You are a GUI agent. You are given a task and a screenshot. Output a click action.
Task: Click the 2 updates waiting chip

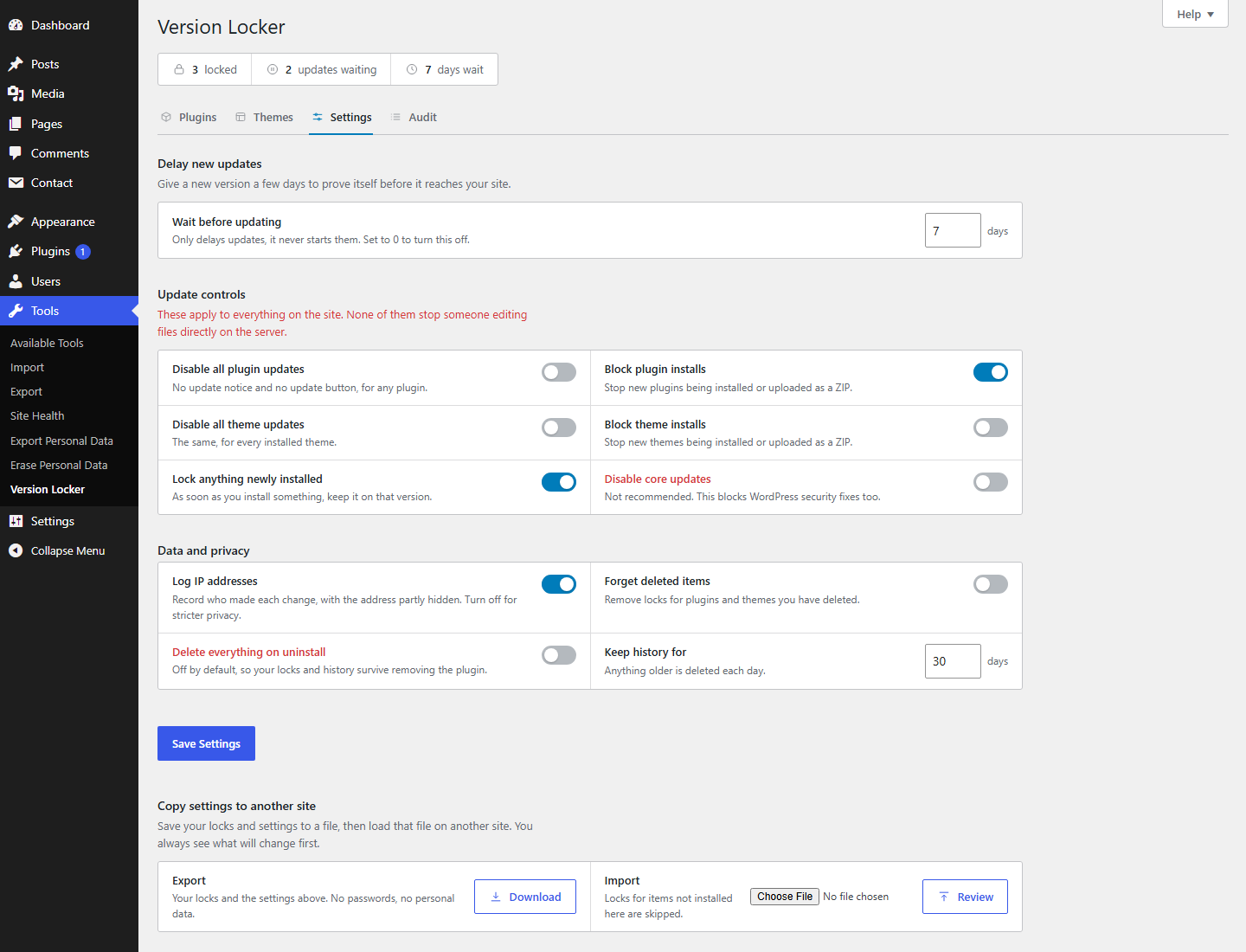click(321, 69)
